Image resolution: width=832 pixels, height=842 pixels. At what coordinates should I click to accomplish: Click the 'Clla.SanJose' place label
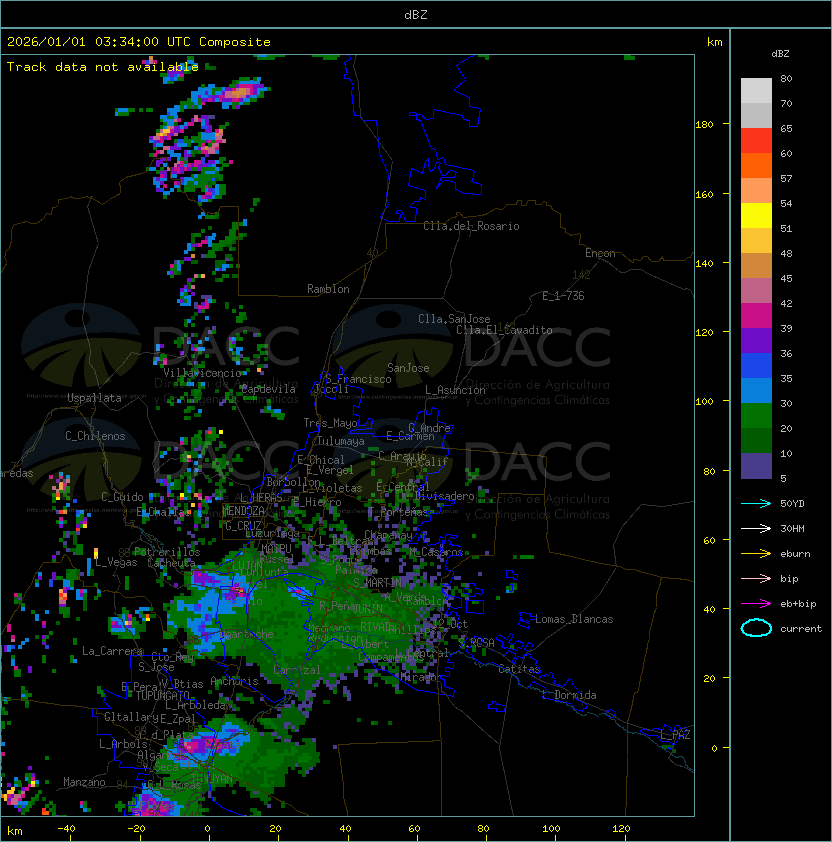(x=454, y=319)
